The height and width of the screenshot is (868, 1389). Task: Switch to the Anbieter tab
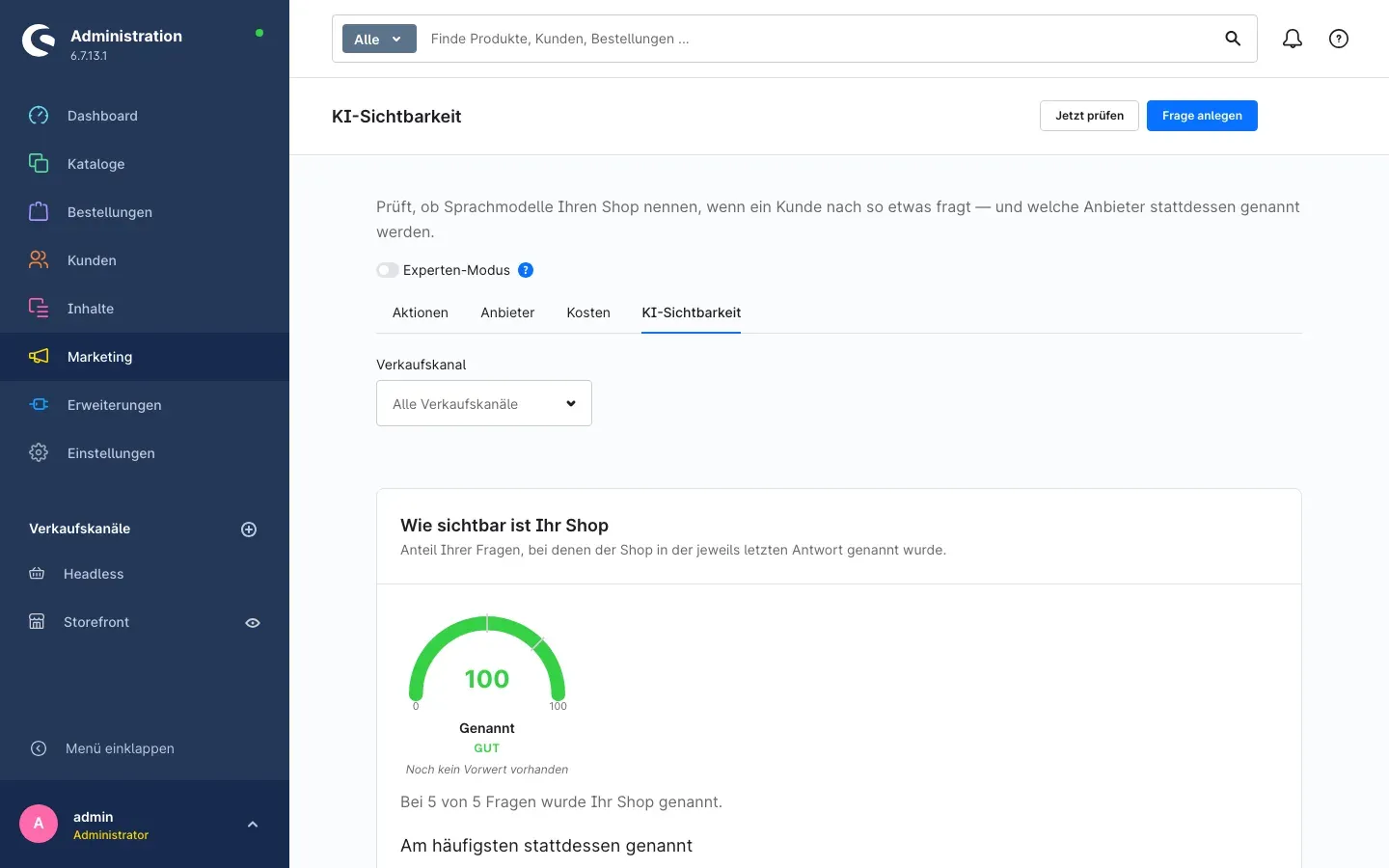(507, 312)
